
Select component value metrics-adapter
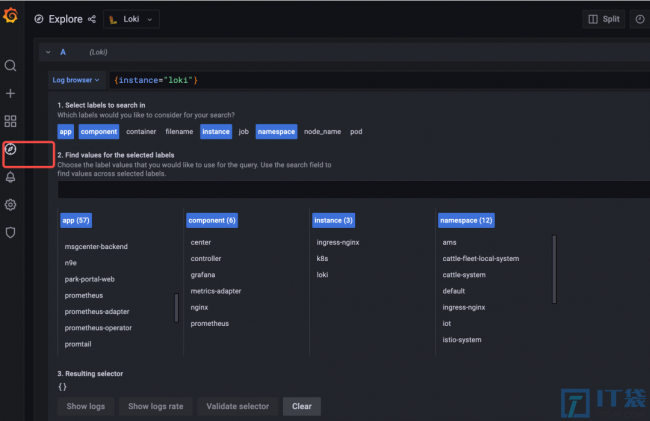pyautogui.click(x=216, y=291)
